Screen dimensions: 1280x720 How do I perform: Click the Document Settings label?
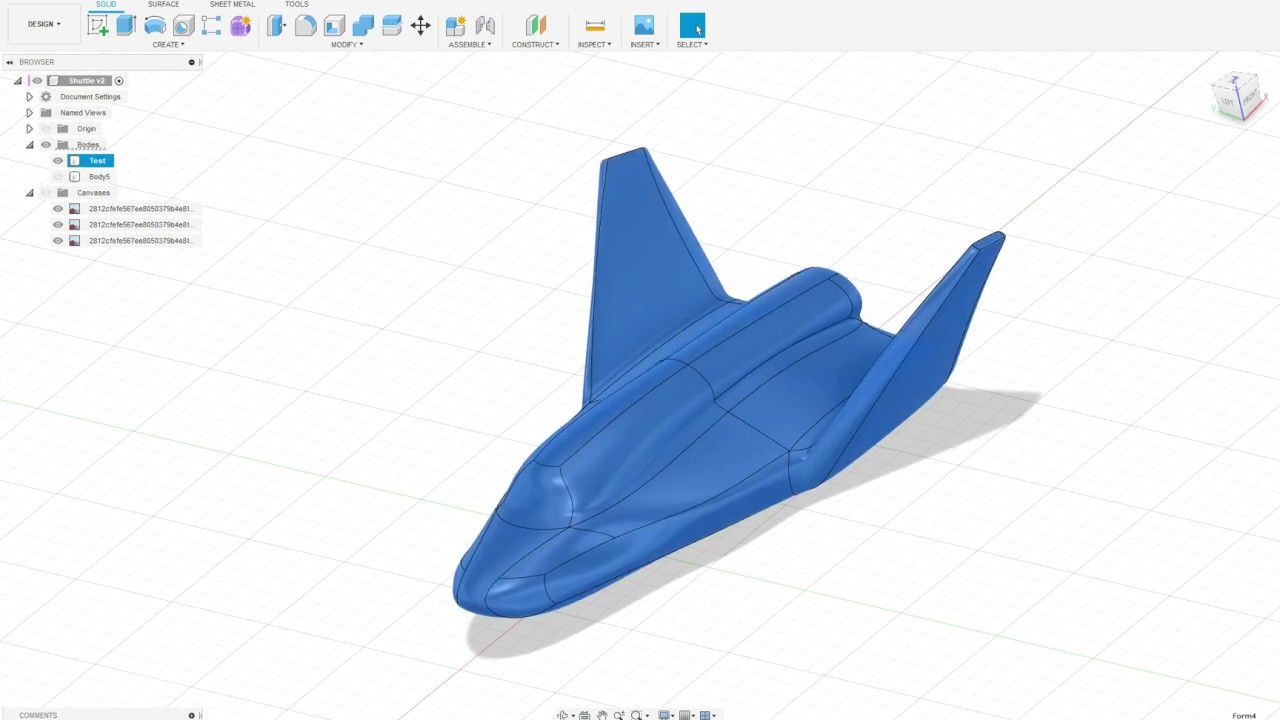click(x=90, y=97)
